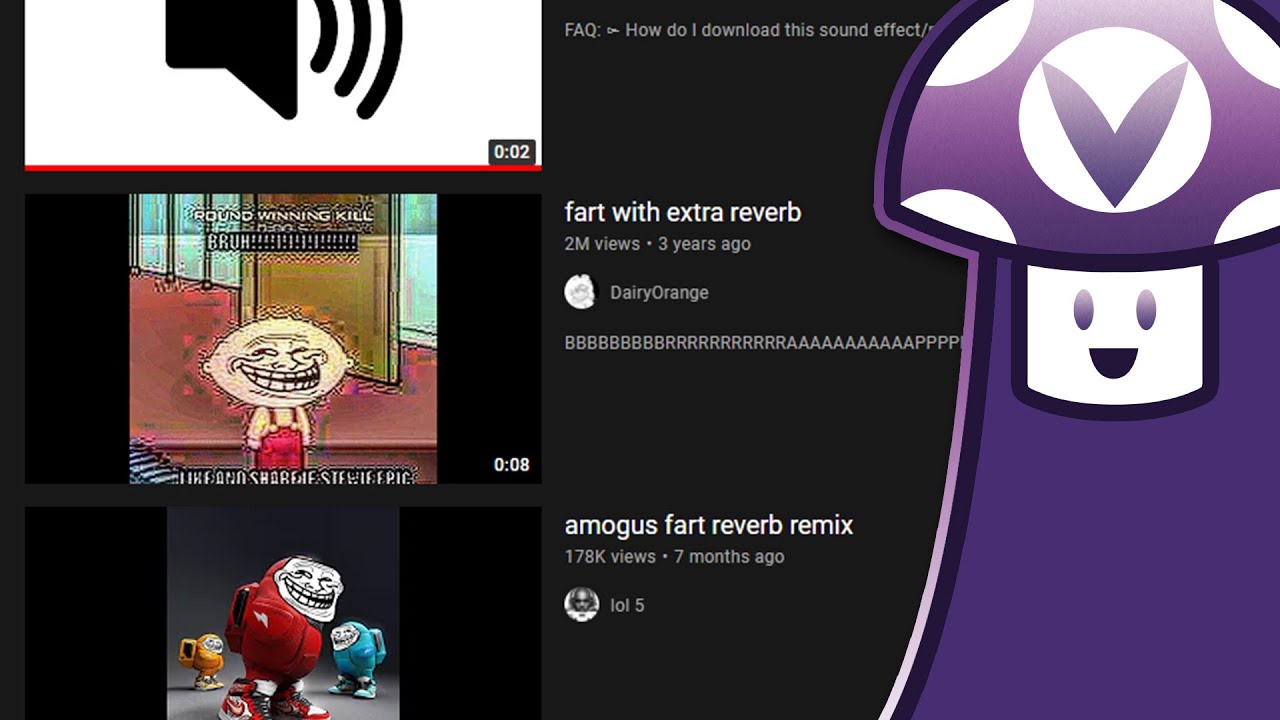Click the 'FAQ: How do I download' description
Viewport: 1280px width, 720px height.
pos(750,30)
